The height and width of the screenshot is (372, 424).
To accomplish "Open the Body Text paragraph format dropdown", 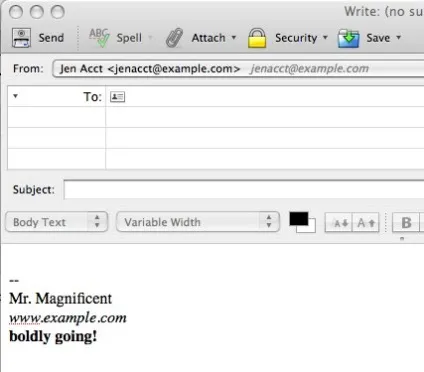I will point(57,222).
